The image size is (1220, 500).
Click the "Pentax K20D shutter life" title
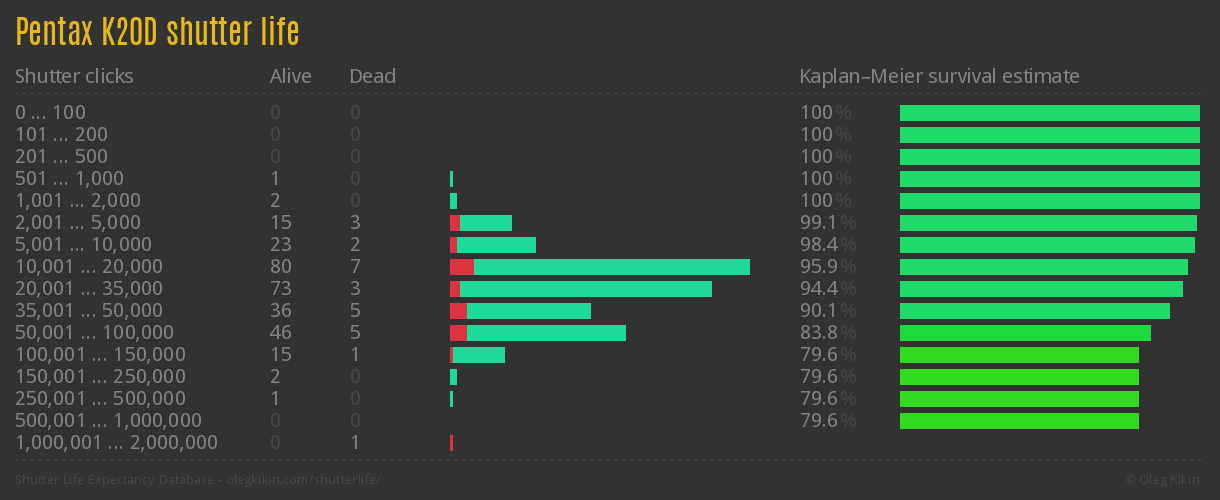point(157,32)
